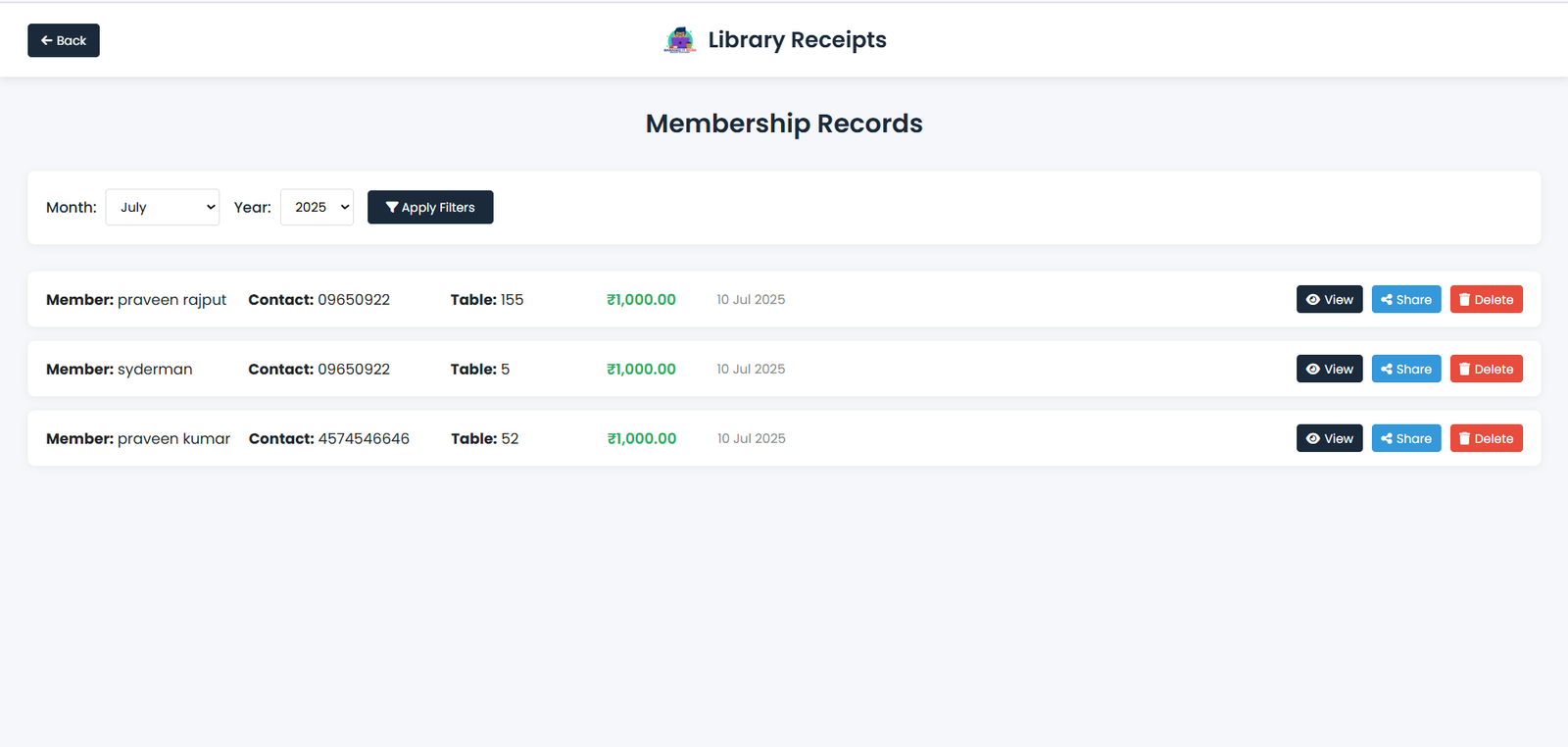The height and width of the screenshot is (747, 1568).
Task: Delete praveen rajput's record
Action: click(x=1486, y=299)
